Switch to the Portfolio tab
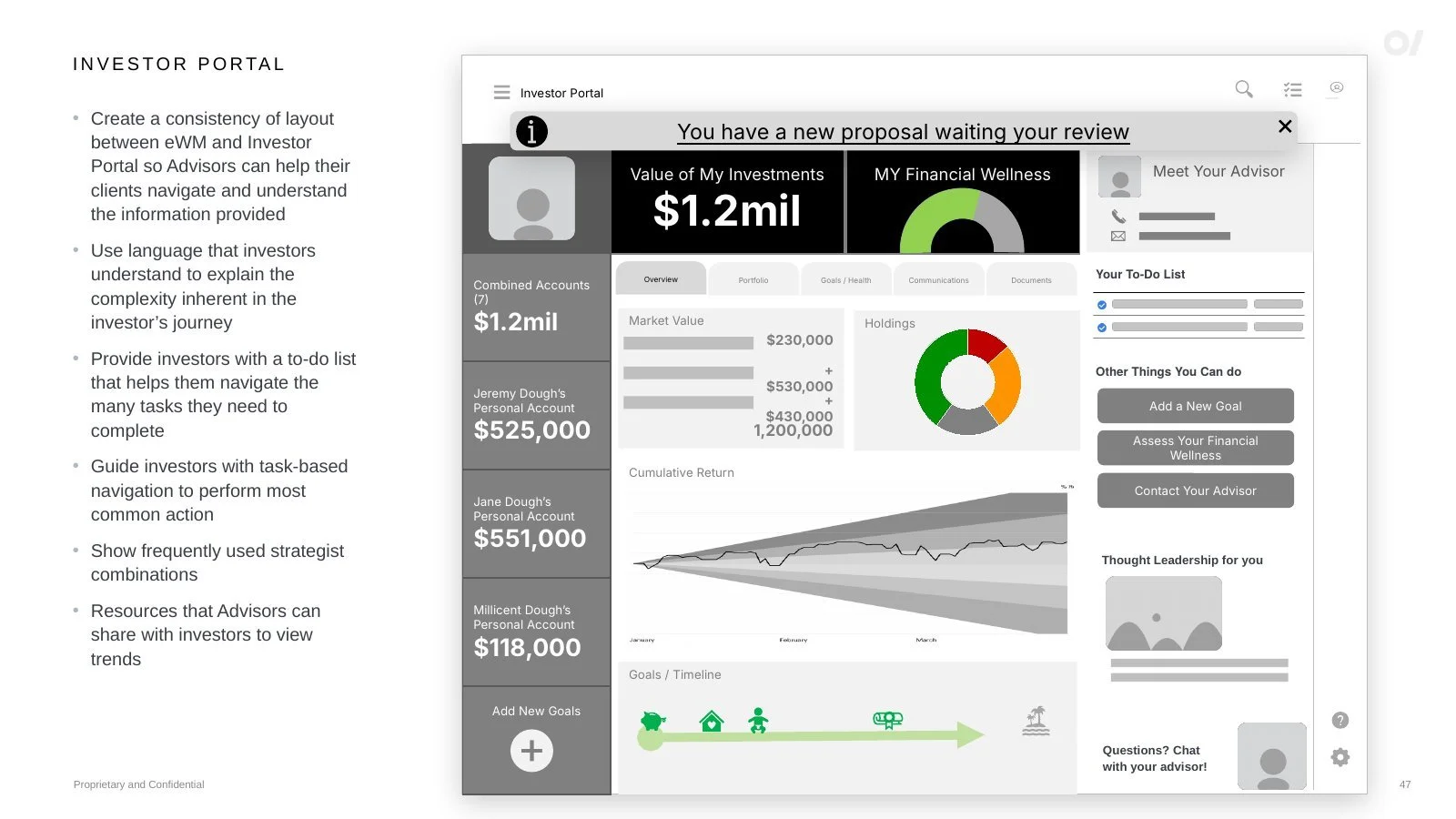1456x819 pixels. pos(753,279)
